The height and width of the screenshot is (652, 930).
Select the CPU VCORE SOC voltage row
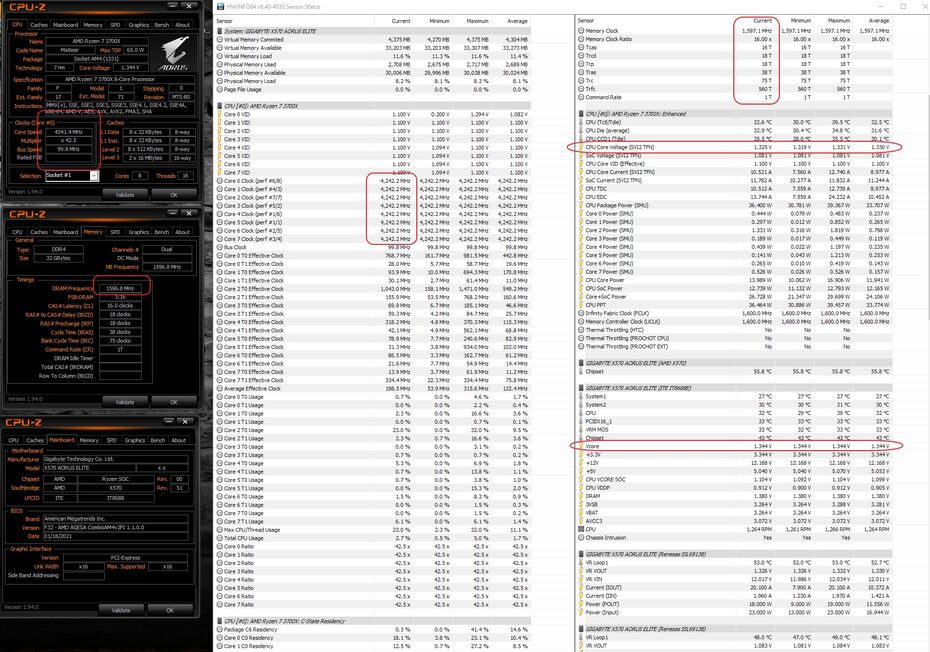(734, 479)
